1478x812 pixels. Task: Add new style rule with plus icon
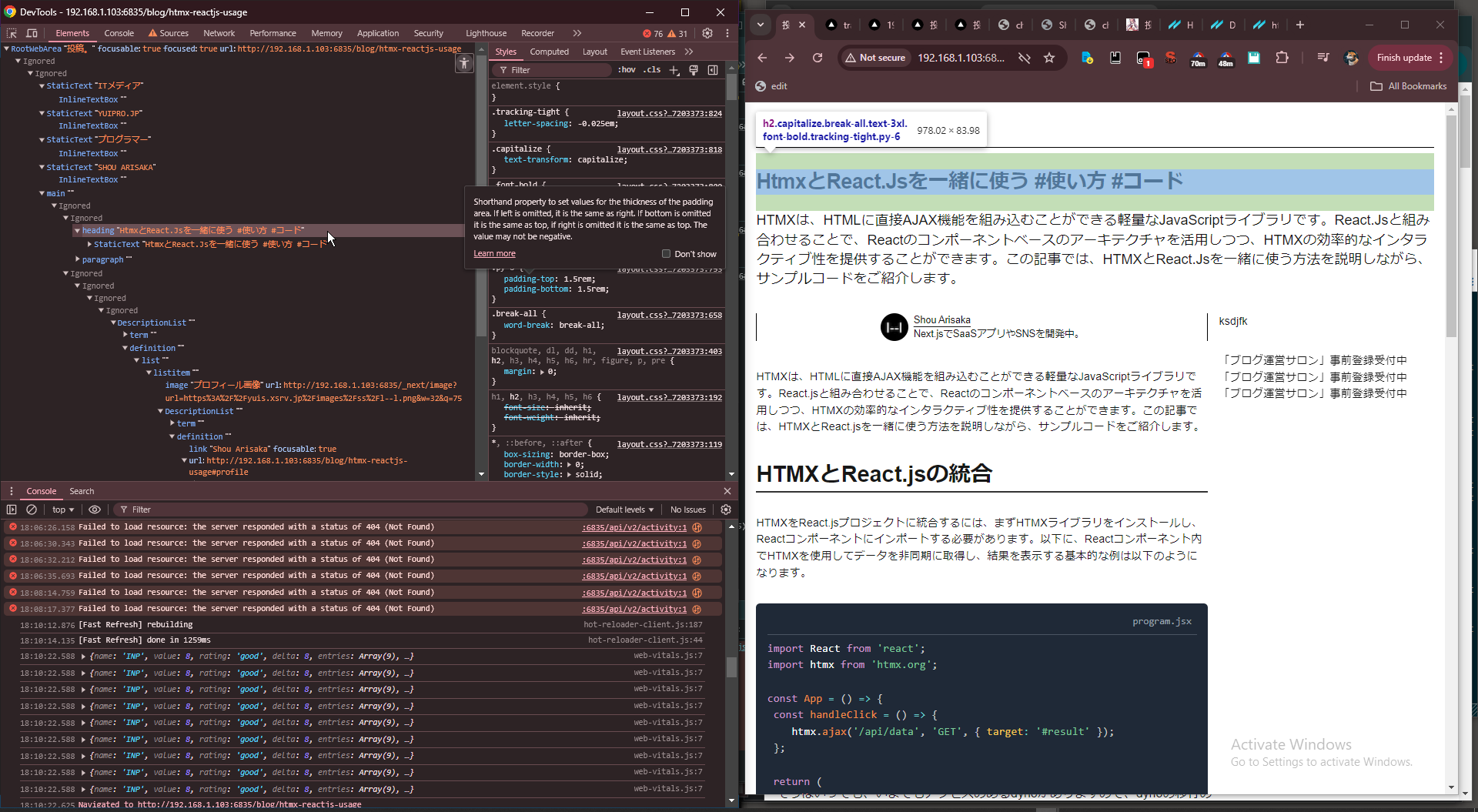coord(674,70)
